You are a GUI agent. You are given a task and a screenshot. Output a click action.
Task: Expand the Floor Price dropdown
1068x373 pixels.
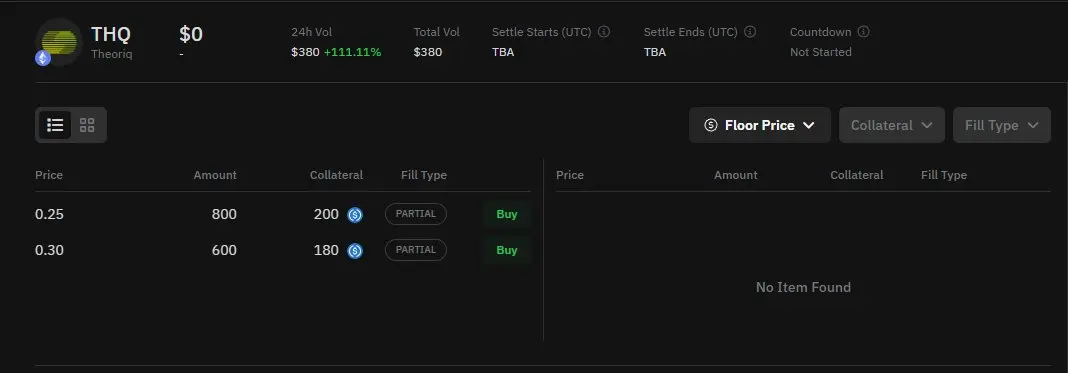[x=759, y=125]
